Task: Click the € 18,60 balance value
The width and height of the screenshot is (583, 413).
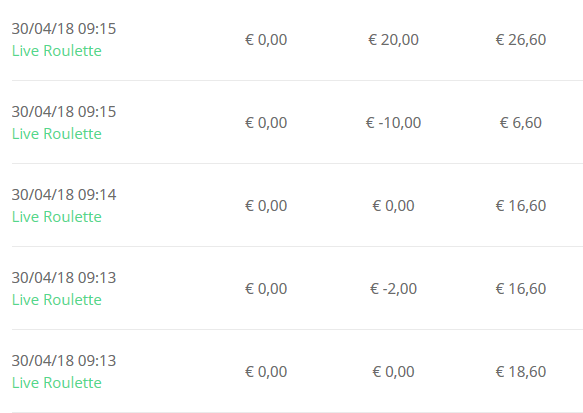Action: click(521, 371)
